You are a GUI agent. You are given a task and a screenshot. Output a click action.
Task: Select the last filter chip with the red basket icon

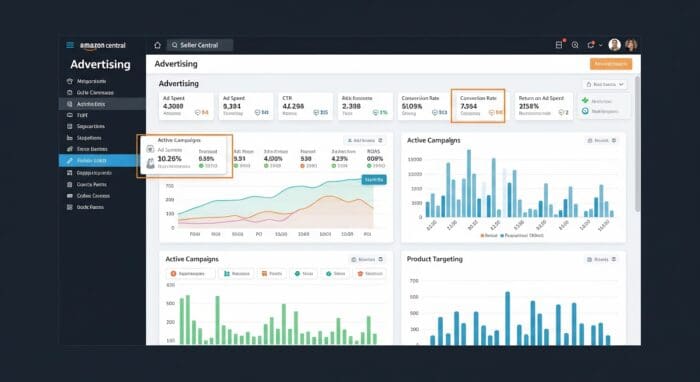tap(370, 274)
